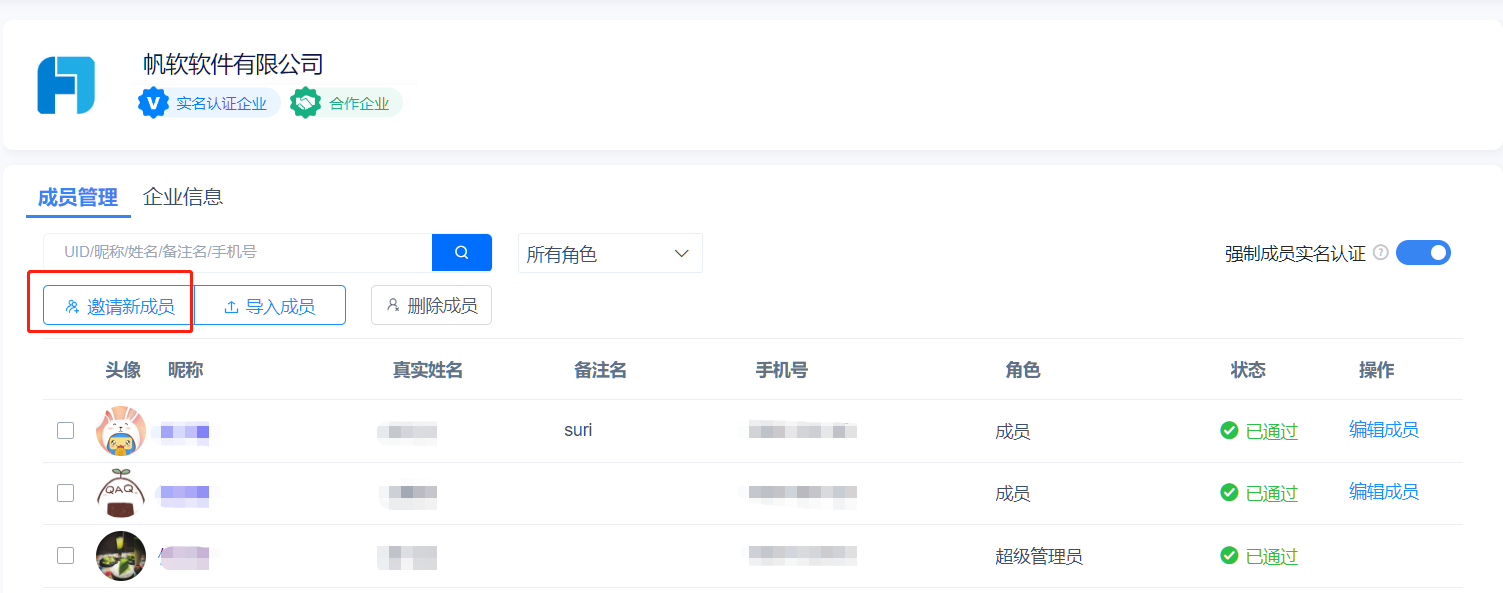Open the rabbit avatar in suri row
The height and width of the screenshot is (593, 1503).
121,431
